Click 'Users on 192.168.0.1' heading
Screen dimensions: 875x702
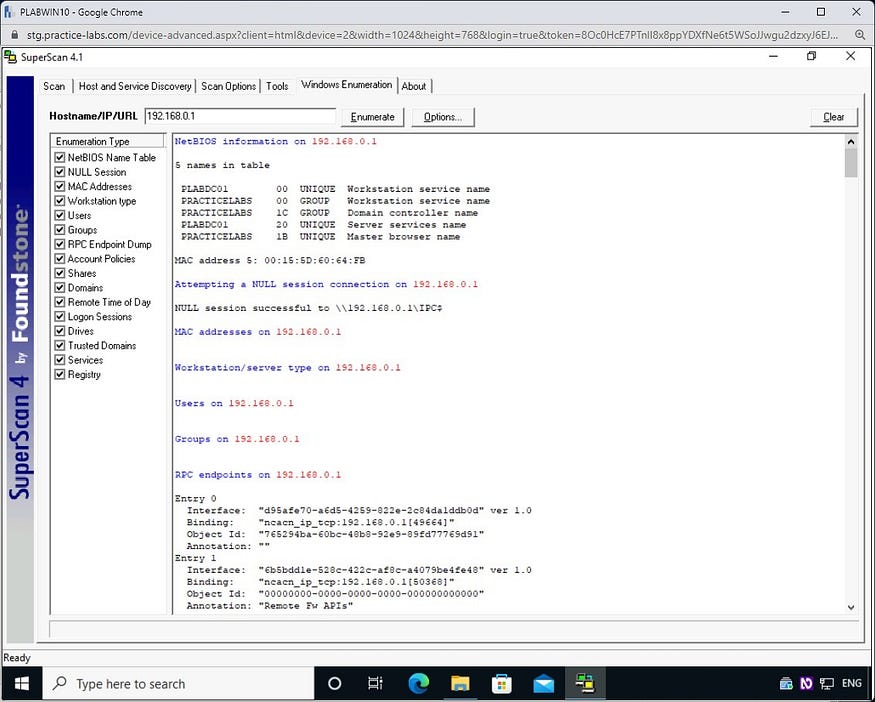[234, 403]
